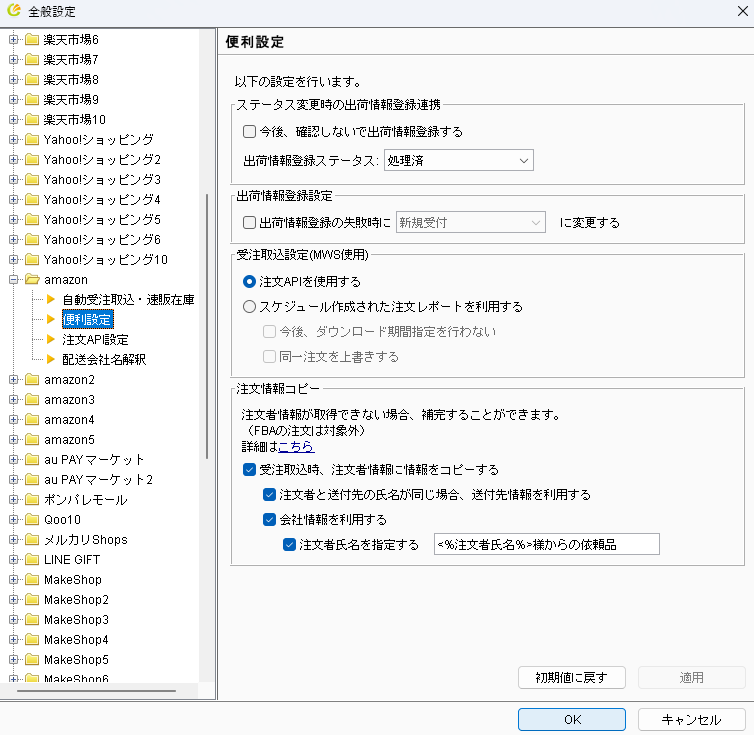
Task: Click arrow icon beside 配送会社名解釈
Action: pos(51,359)
